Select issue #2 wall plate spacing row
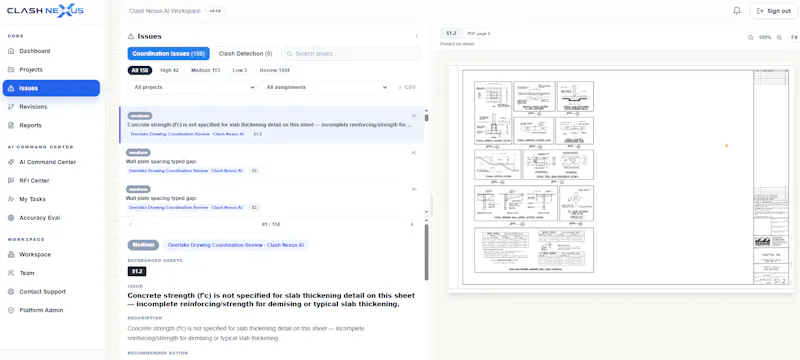Screen dimensions: 800x360 pos(271,162)
